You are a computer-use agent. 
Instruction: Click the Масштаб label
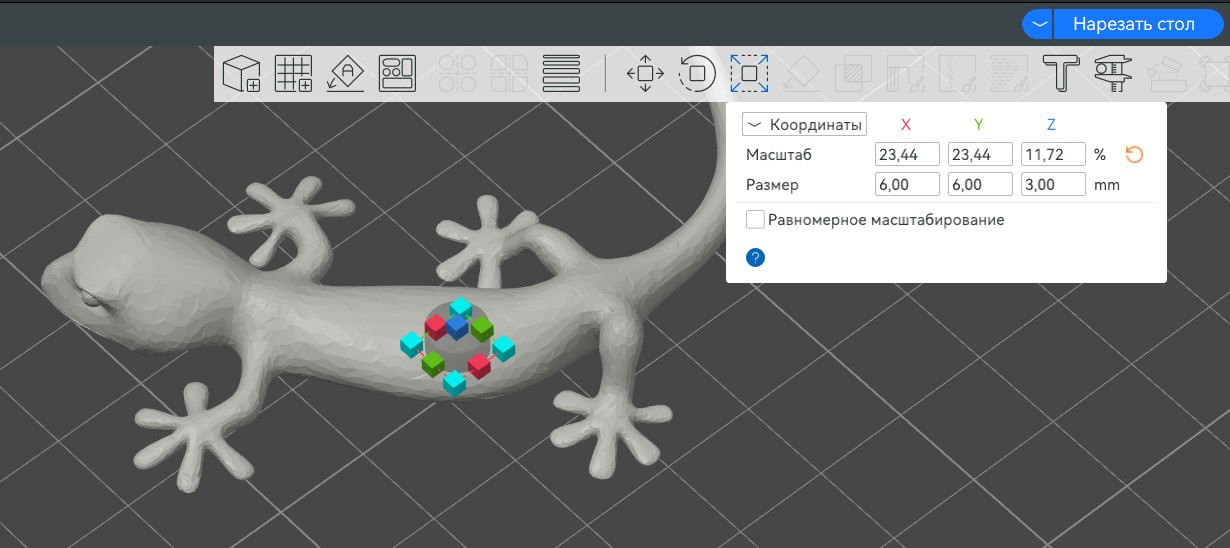779,155
